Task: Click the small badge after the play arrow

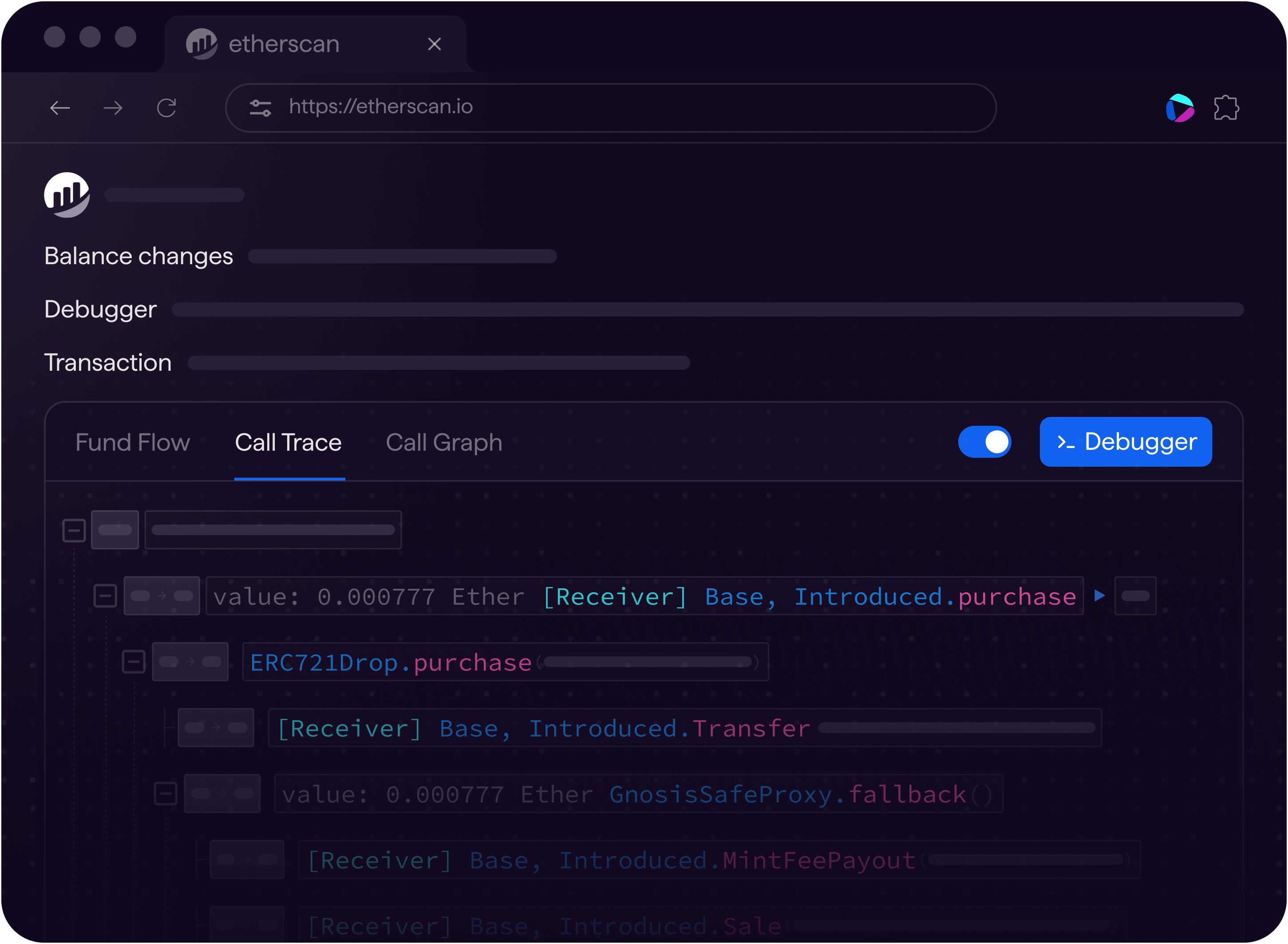Action: tap(1135, 596)
